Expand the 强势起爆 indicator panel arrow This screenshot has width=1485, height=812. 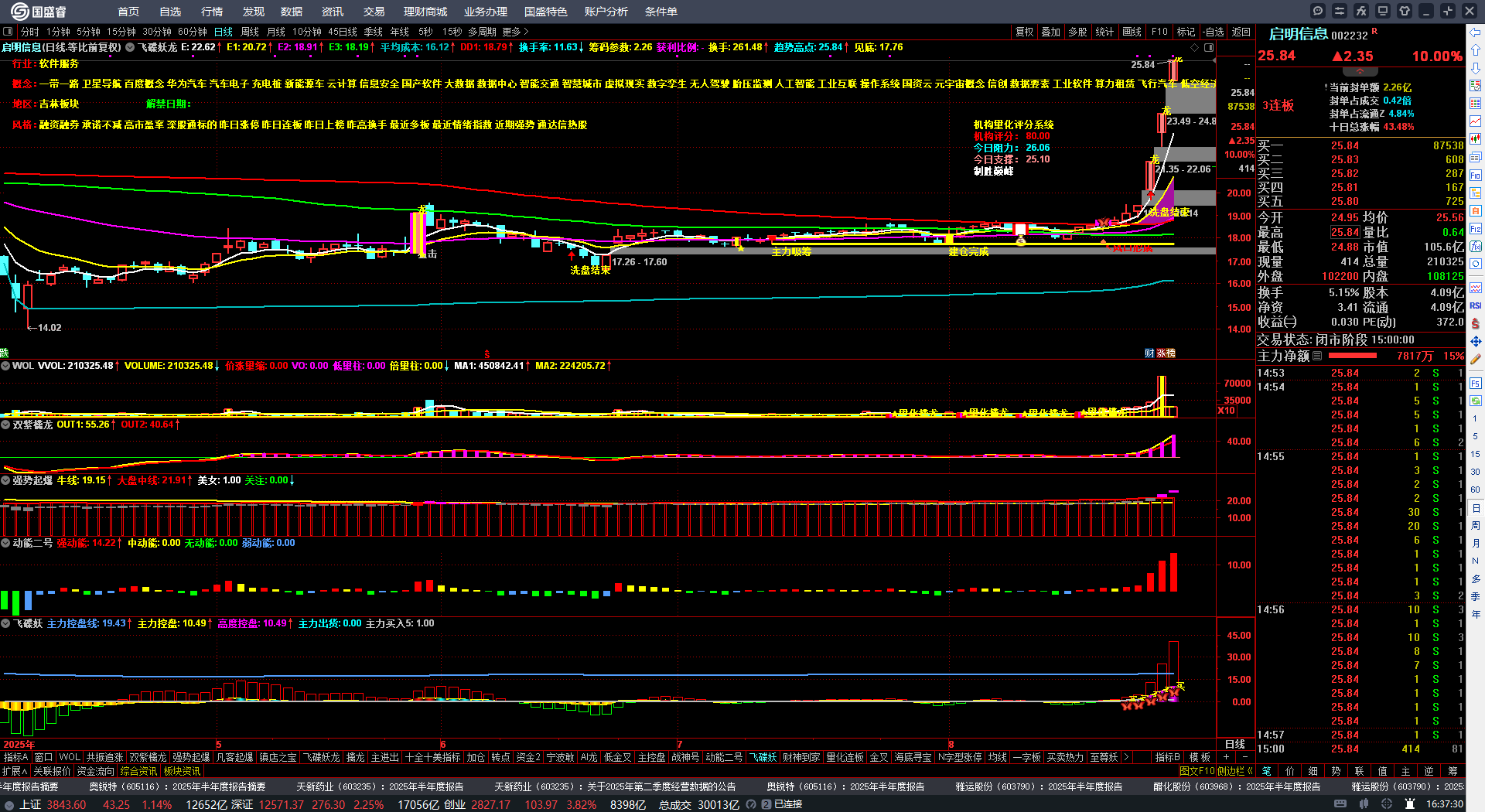point(5,480)
